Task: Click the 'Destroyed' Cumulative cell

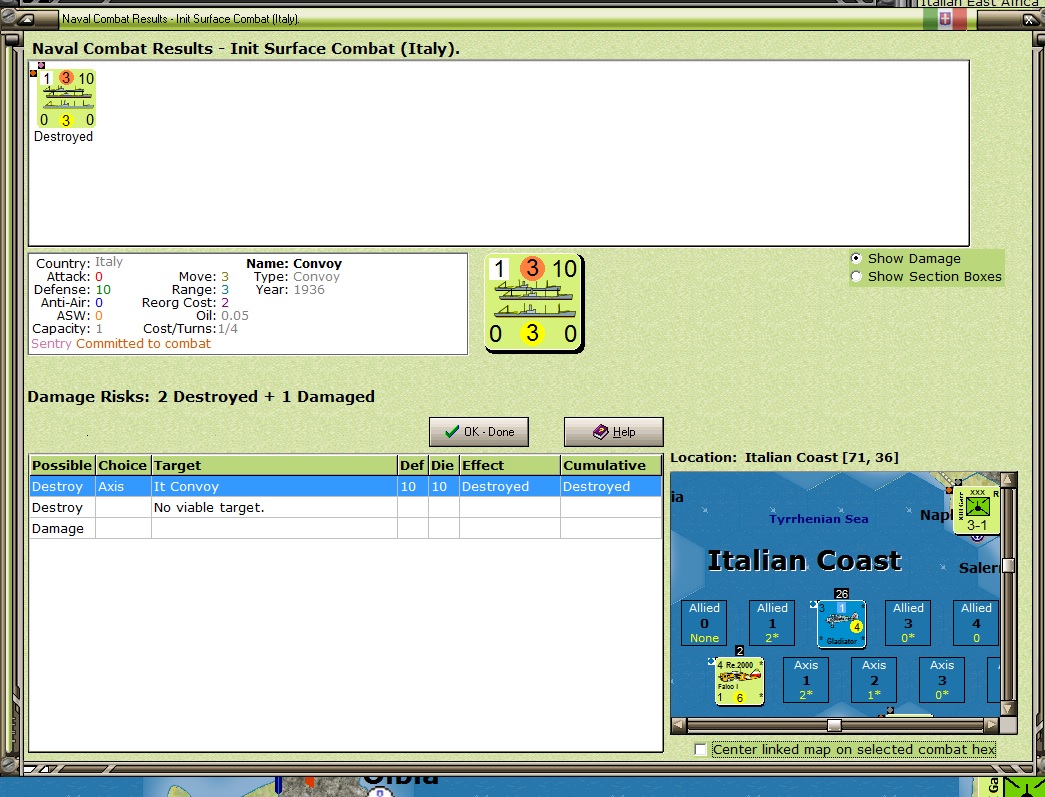Action: 611,486
